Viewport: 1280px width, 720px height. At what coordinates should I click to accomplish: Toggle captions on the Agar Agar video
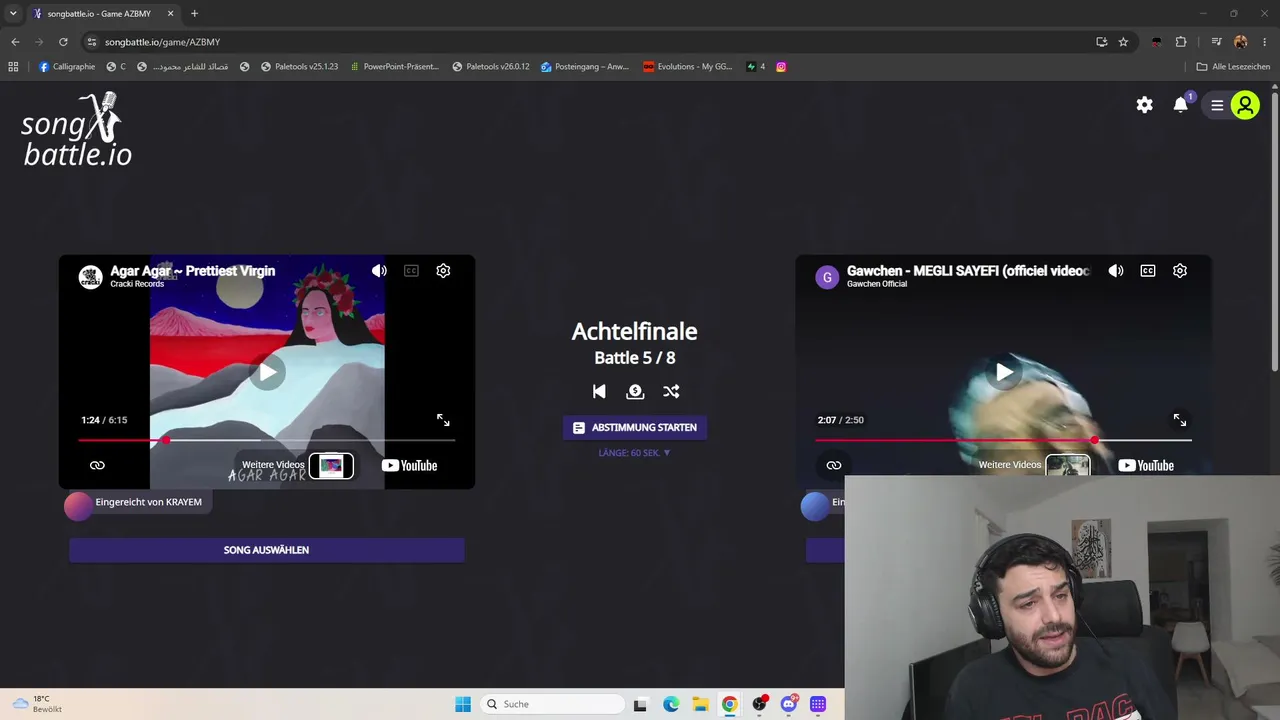pos(411,271)
